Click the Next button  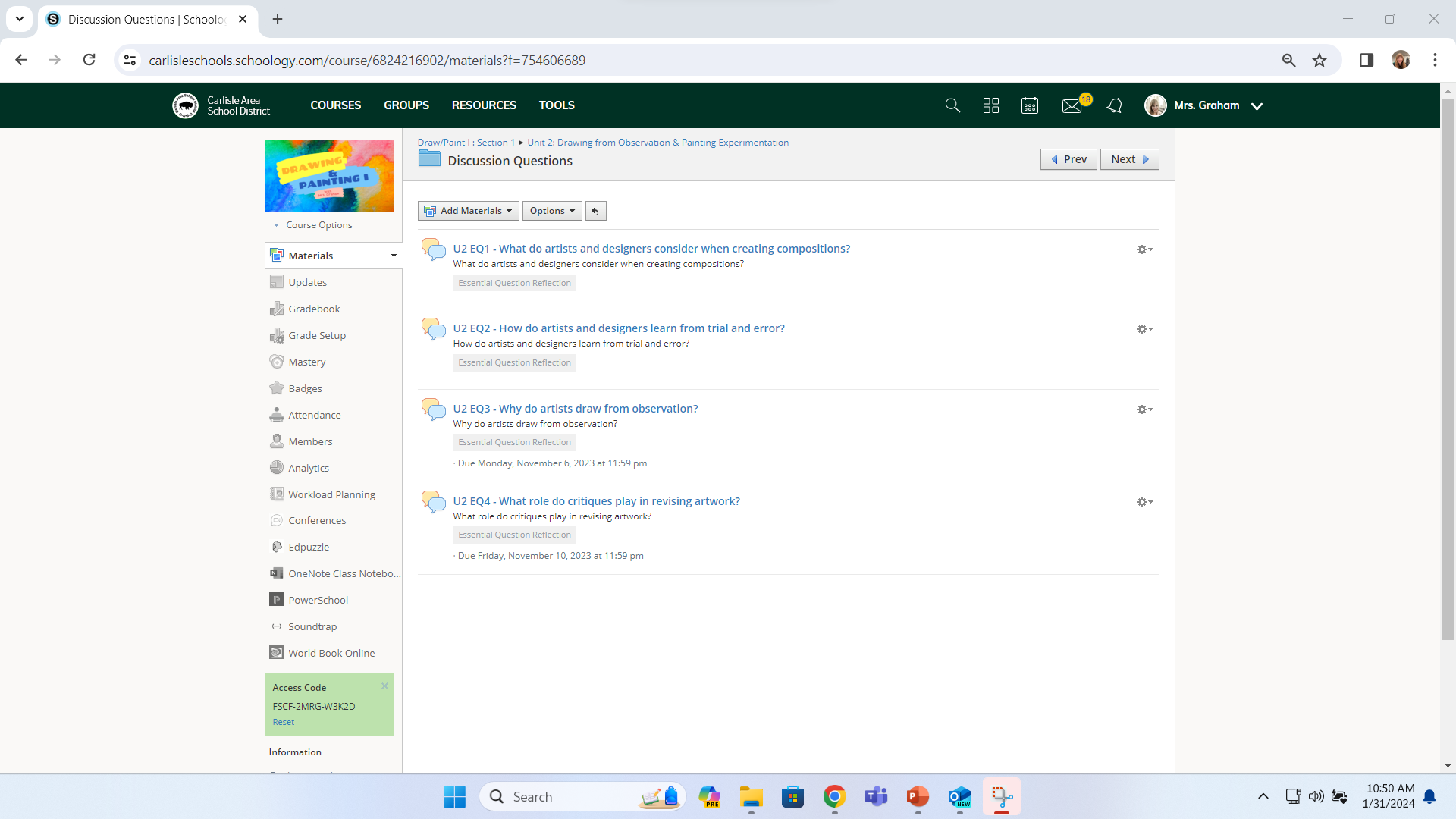1130,159
